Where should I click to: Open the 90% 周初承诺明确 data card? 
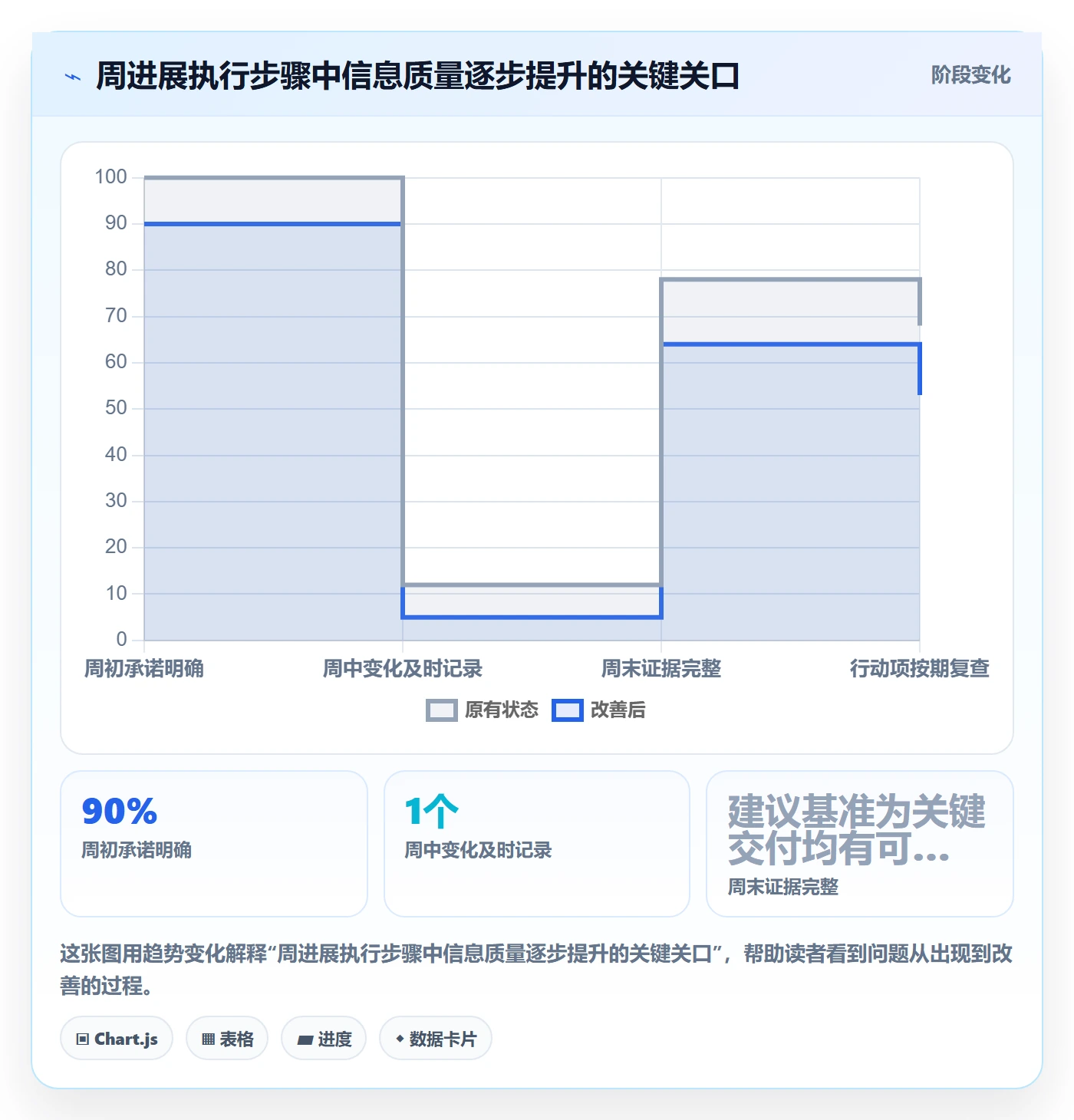click(x=214, y=844)
